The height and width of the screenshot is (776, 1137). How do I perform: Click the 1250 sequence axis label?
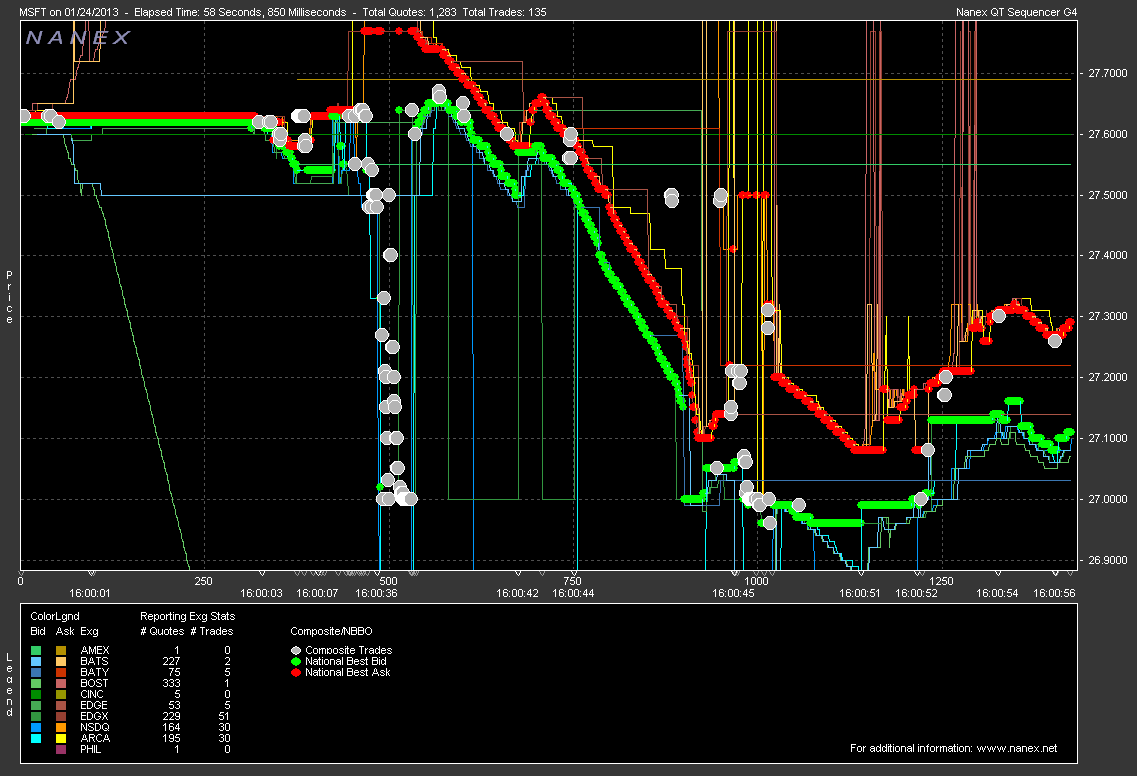click(x=941, y=581)
